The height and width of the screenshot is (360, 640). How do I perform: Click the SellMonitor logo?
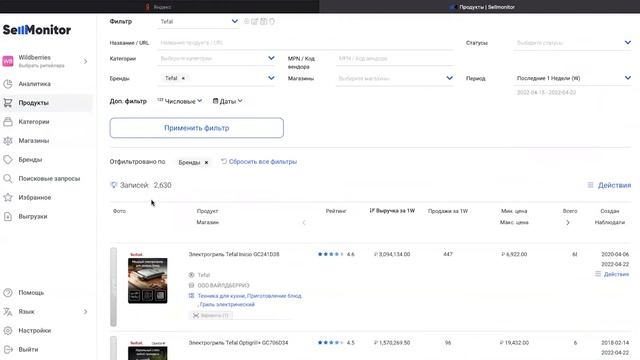37,30
